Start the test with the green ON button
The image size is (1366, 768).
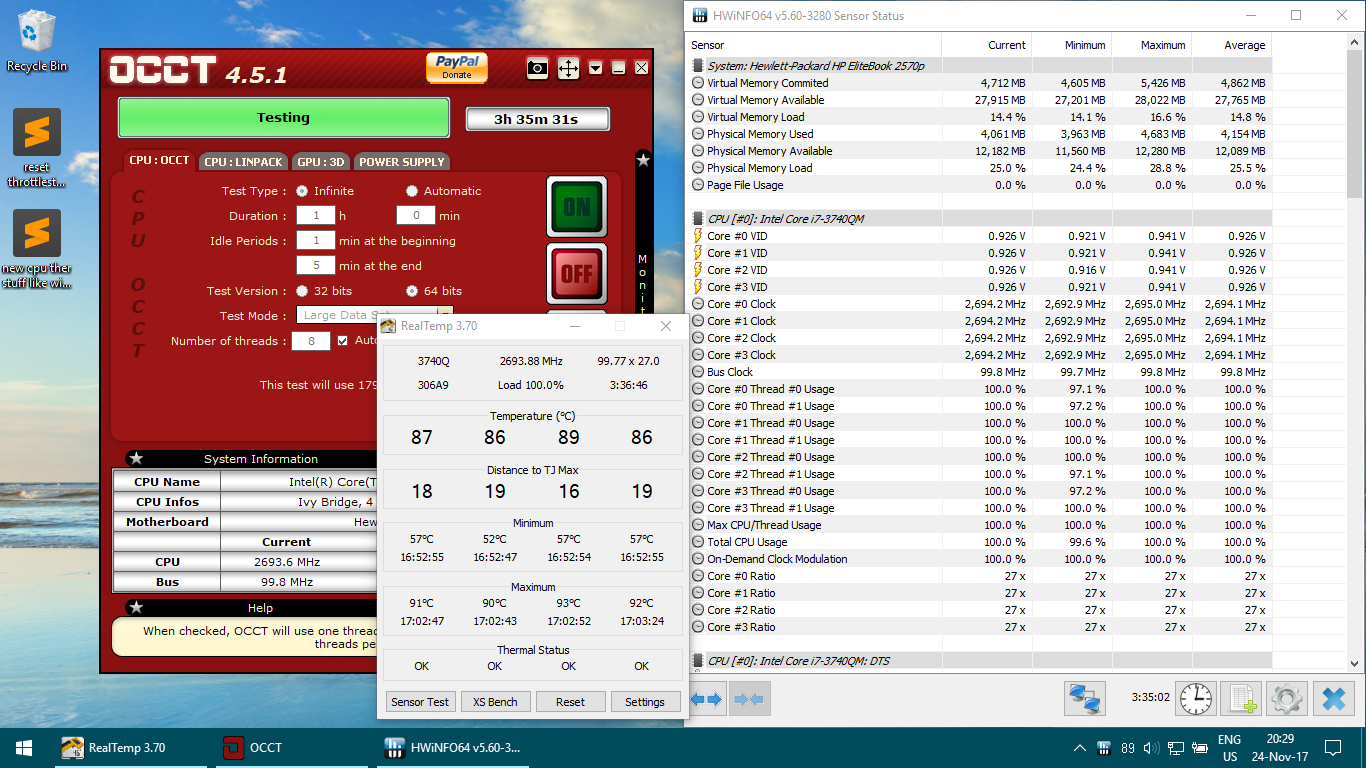[x=577, y=206]
